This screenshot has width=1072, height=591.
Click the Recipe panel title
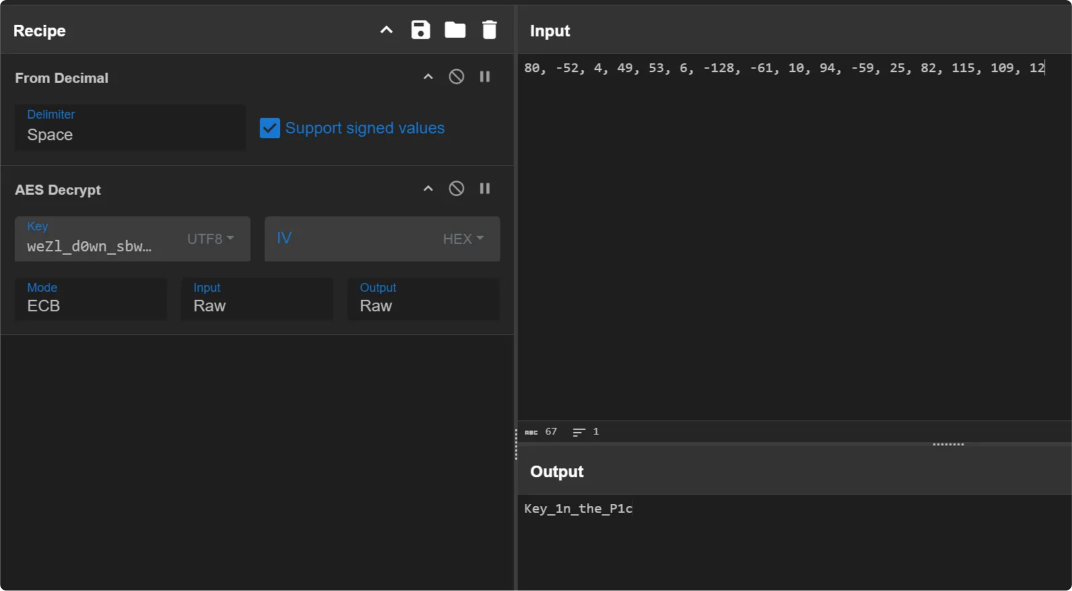(x=40, y=31)
